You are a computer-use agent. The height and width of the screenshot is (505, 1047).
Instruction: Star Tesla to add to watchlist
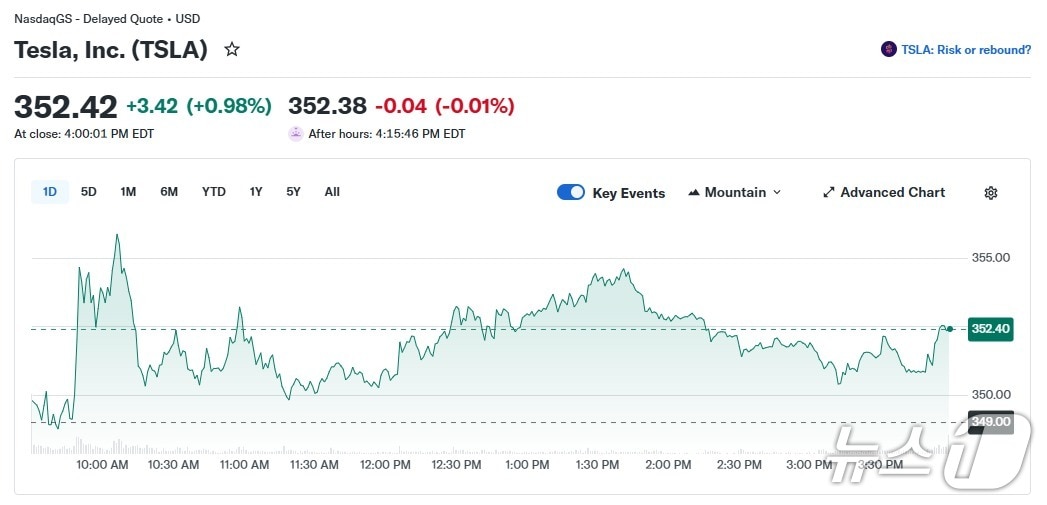tap(232, 49)
